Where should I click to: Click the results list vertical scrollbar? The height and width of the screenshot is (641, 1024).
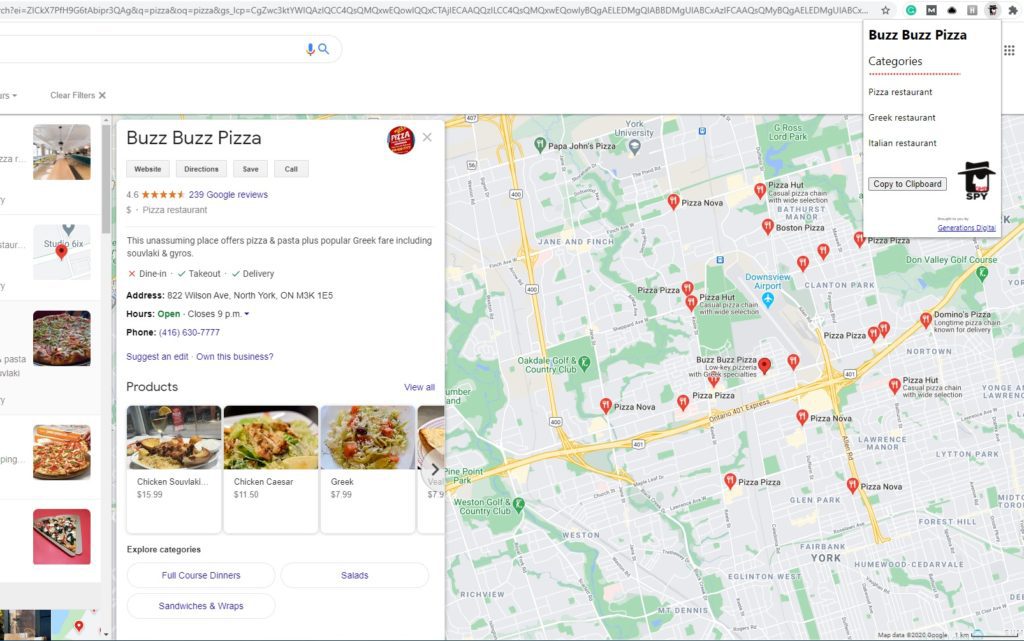[106, 178]
